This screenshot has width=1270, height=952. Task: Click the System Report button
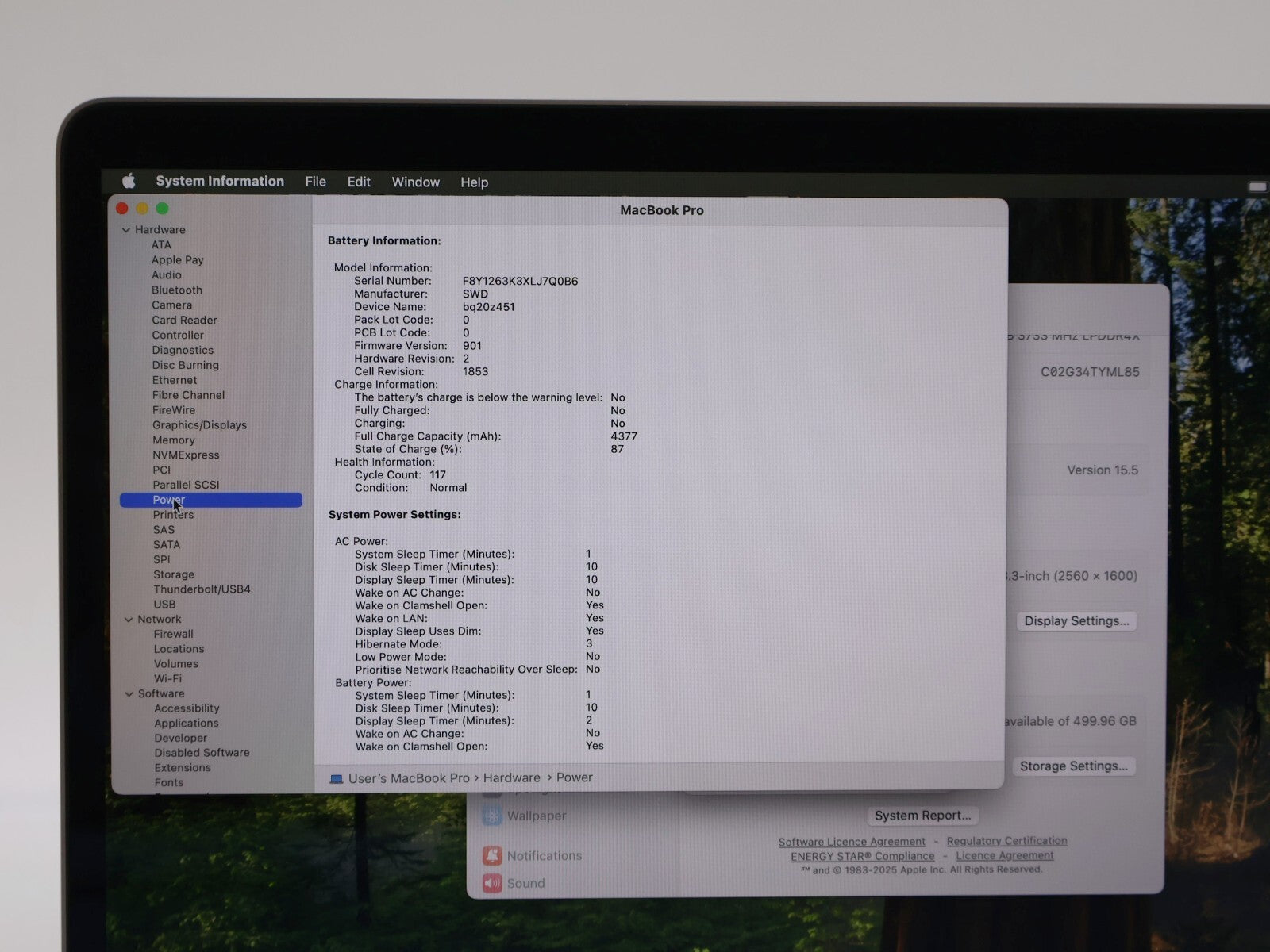click(x=922, y=816)
